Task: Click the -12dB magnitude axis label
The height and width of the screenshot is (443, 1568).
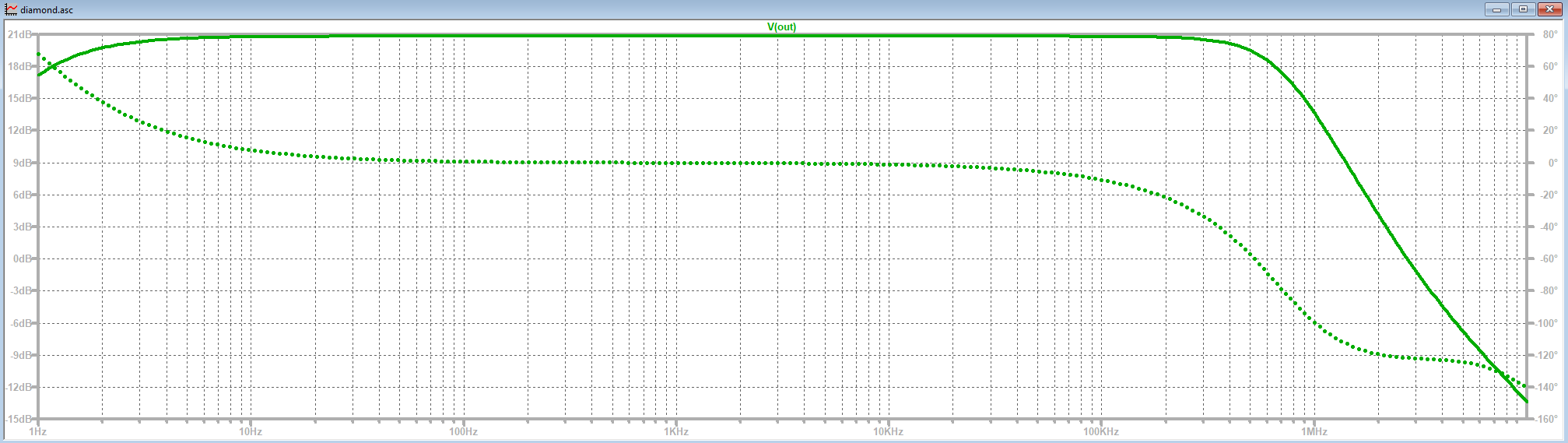Action: pyautogui.click(x=19, y=387)
